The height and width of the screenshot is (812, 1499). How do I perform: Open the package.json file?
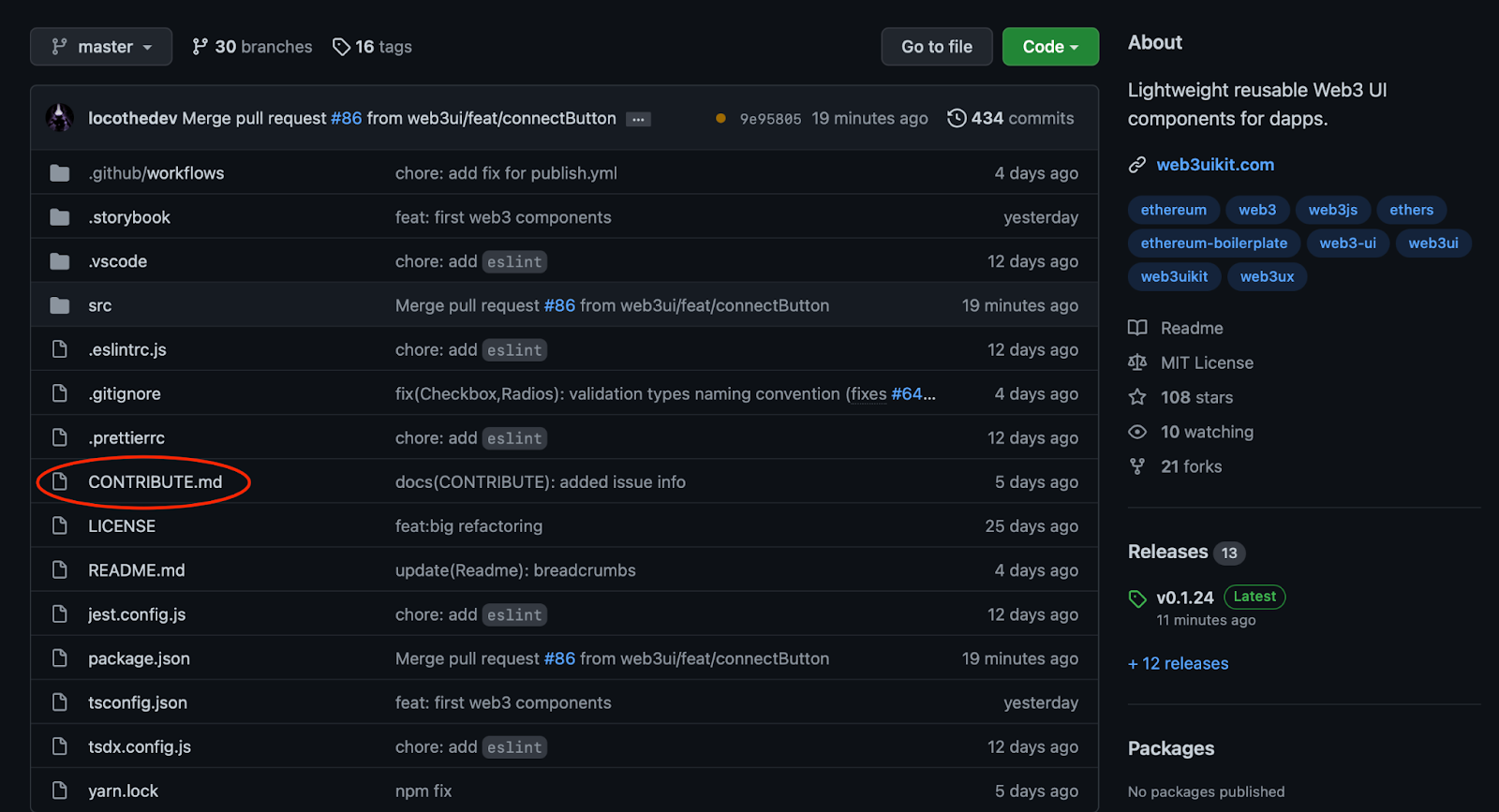(139, 658)
